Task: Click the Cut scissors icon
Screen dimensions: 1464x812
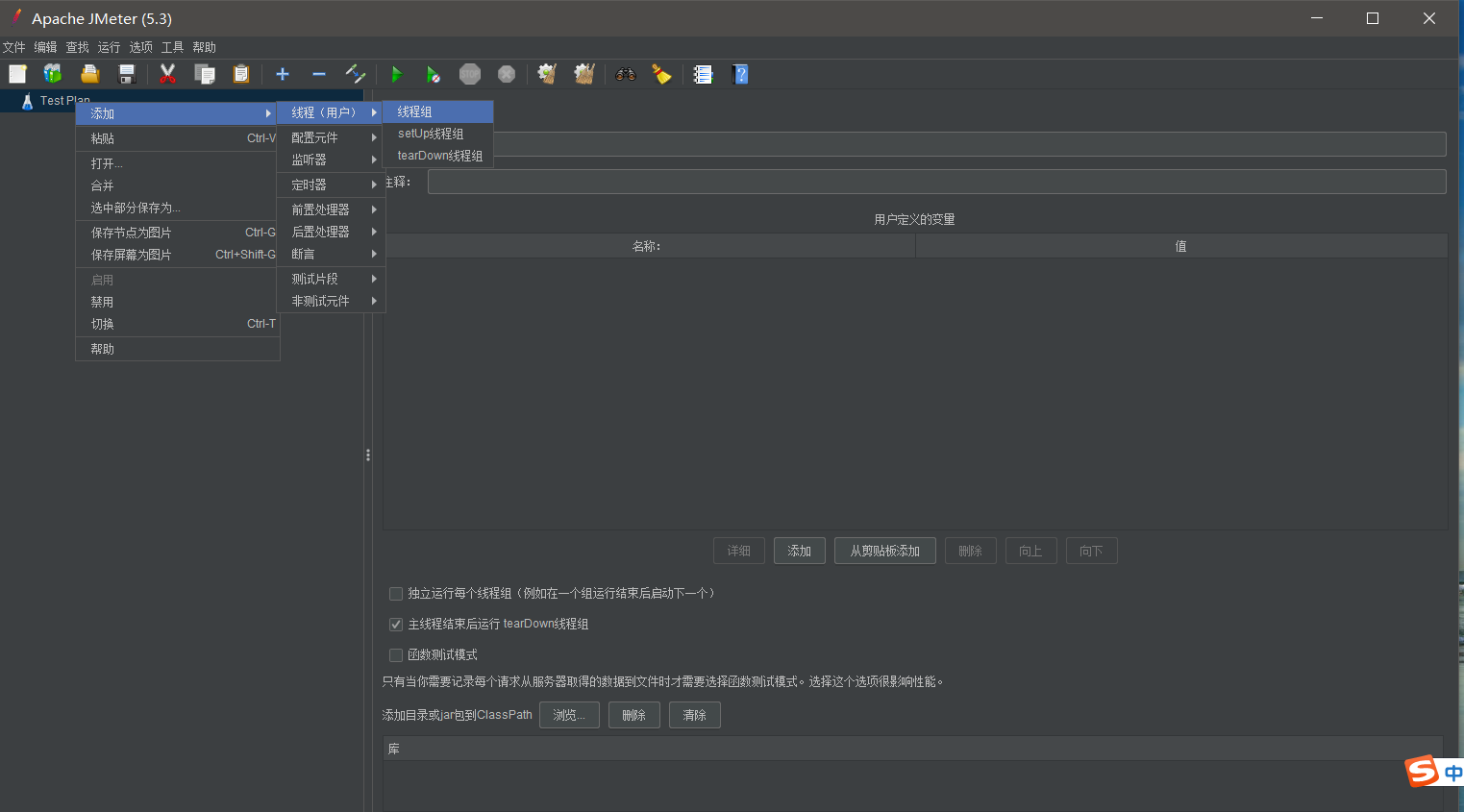Action: (x=167, y=74)
